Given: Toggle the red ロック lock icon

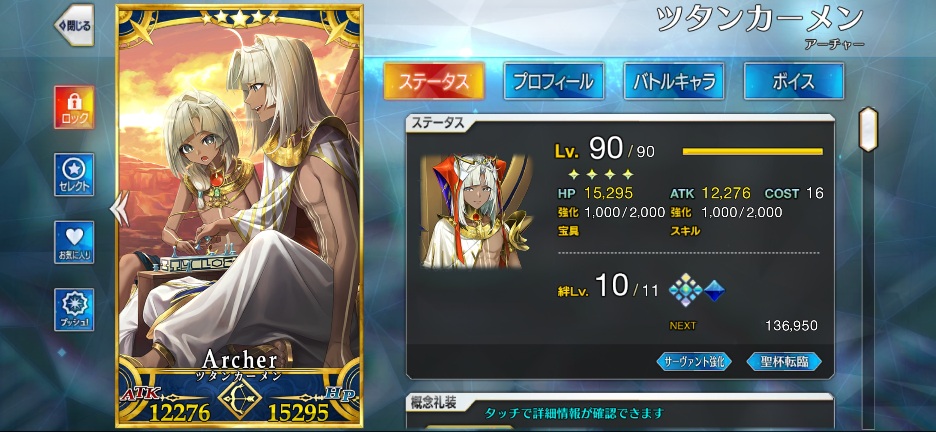Looking at the screenshot, I should [74, 107].
